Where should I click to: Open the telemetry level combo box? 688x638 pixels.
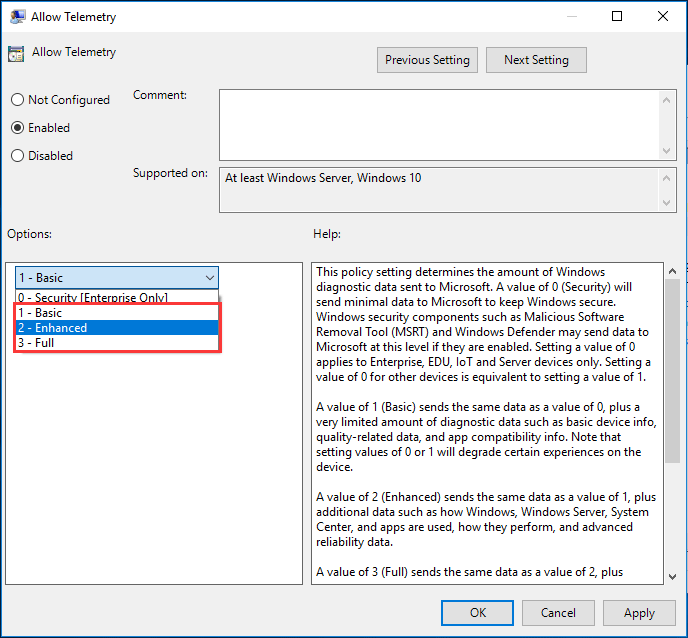117,278
